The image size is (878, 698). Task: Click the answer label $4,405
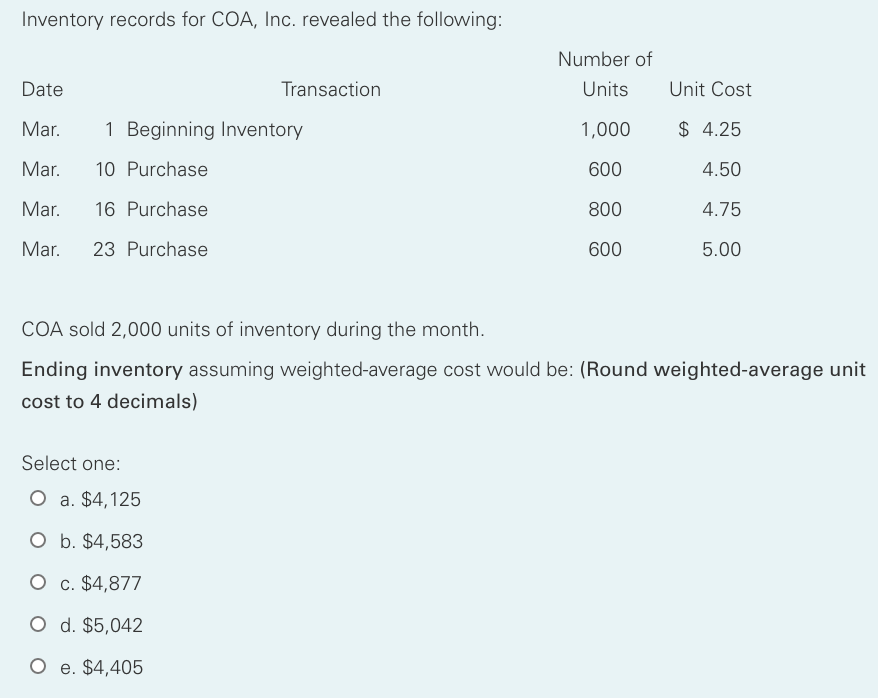click(101, 667)
